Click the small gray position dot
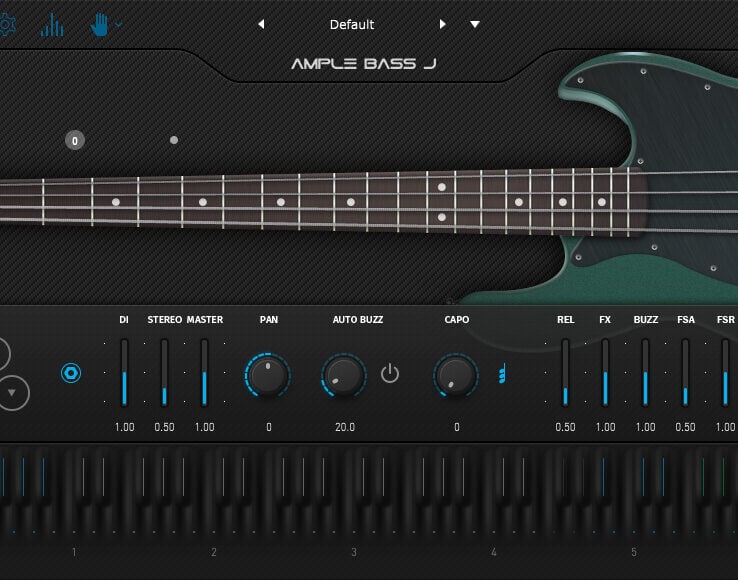Screen dimensions: 738x580 tap(174, 140)
